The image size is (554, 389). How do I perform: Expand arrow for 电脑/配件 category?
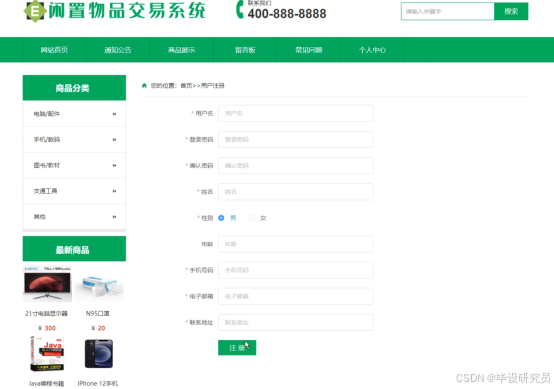click(114, 114)
